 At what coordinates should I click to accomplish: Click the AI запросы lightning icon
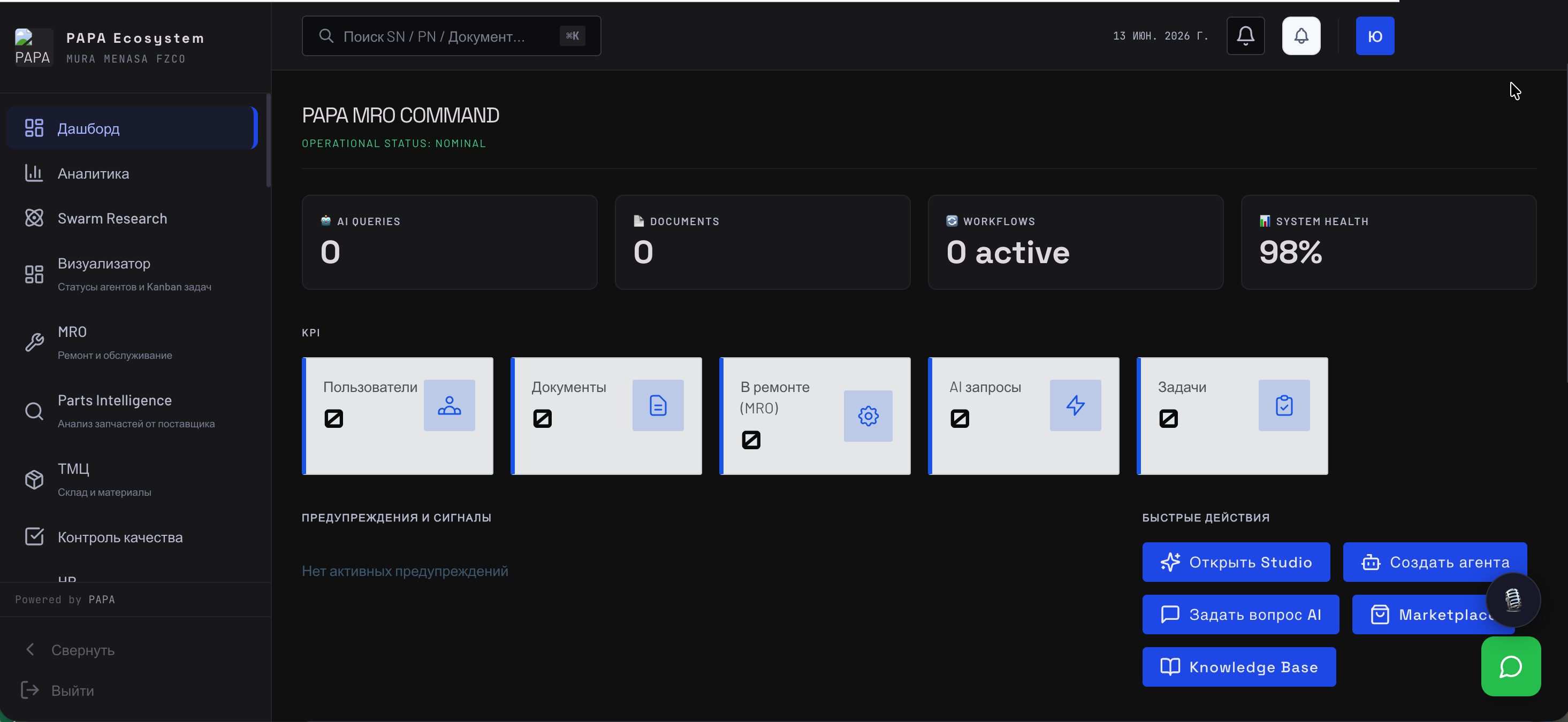(1075, 405)
